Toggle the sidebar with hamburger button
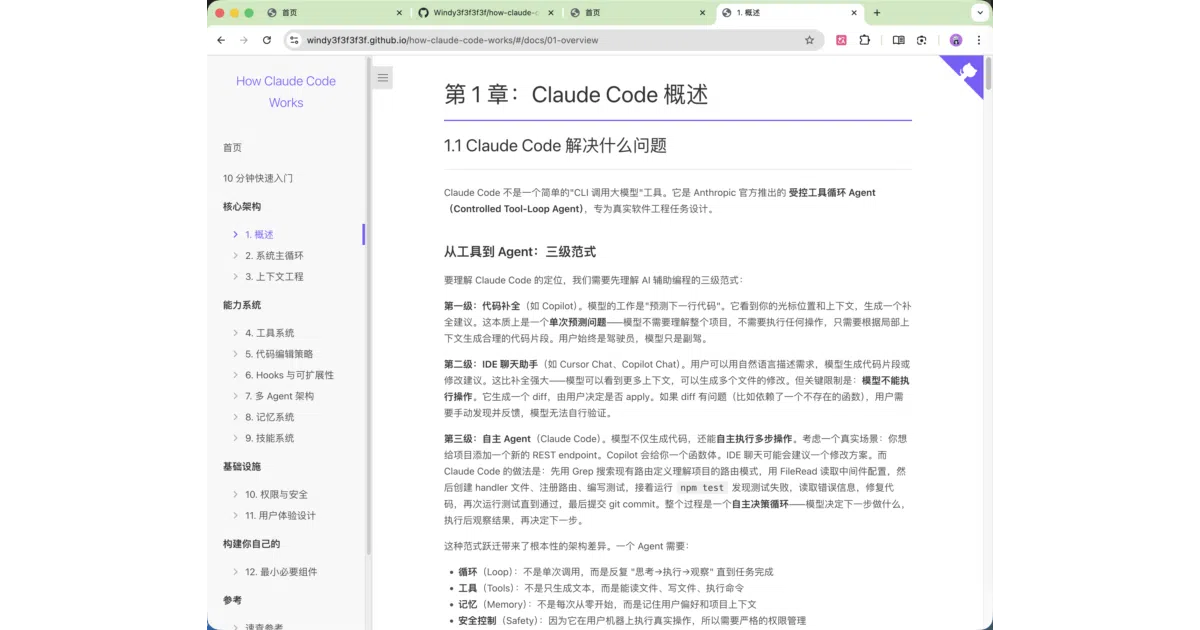 click(383, 77)
